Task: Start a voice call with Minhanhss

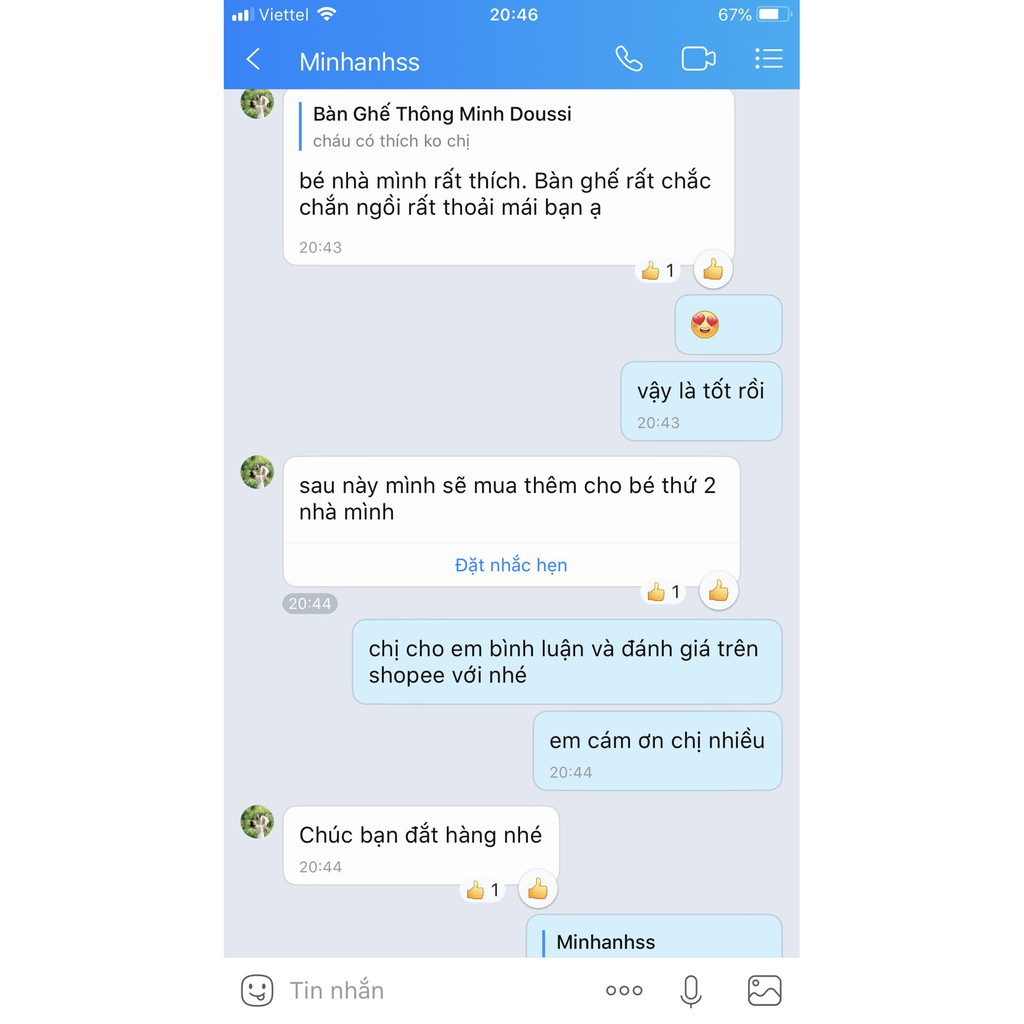Action: pos(629,59)
